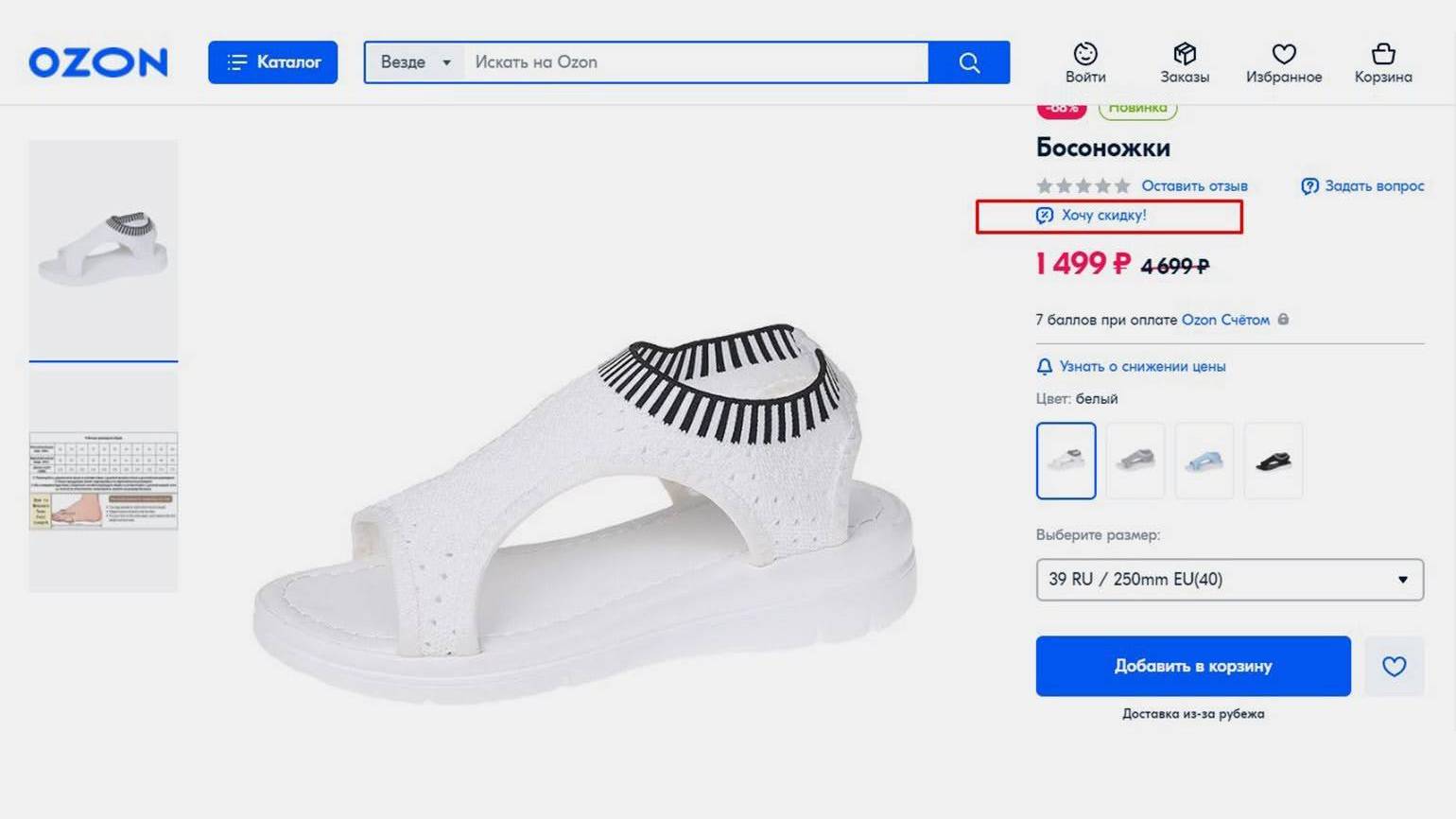Choose the light blue sandal color
The image size is (1456, 819).
1205,461
